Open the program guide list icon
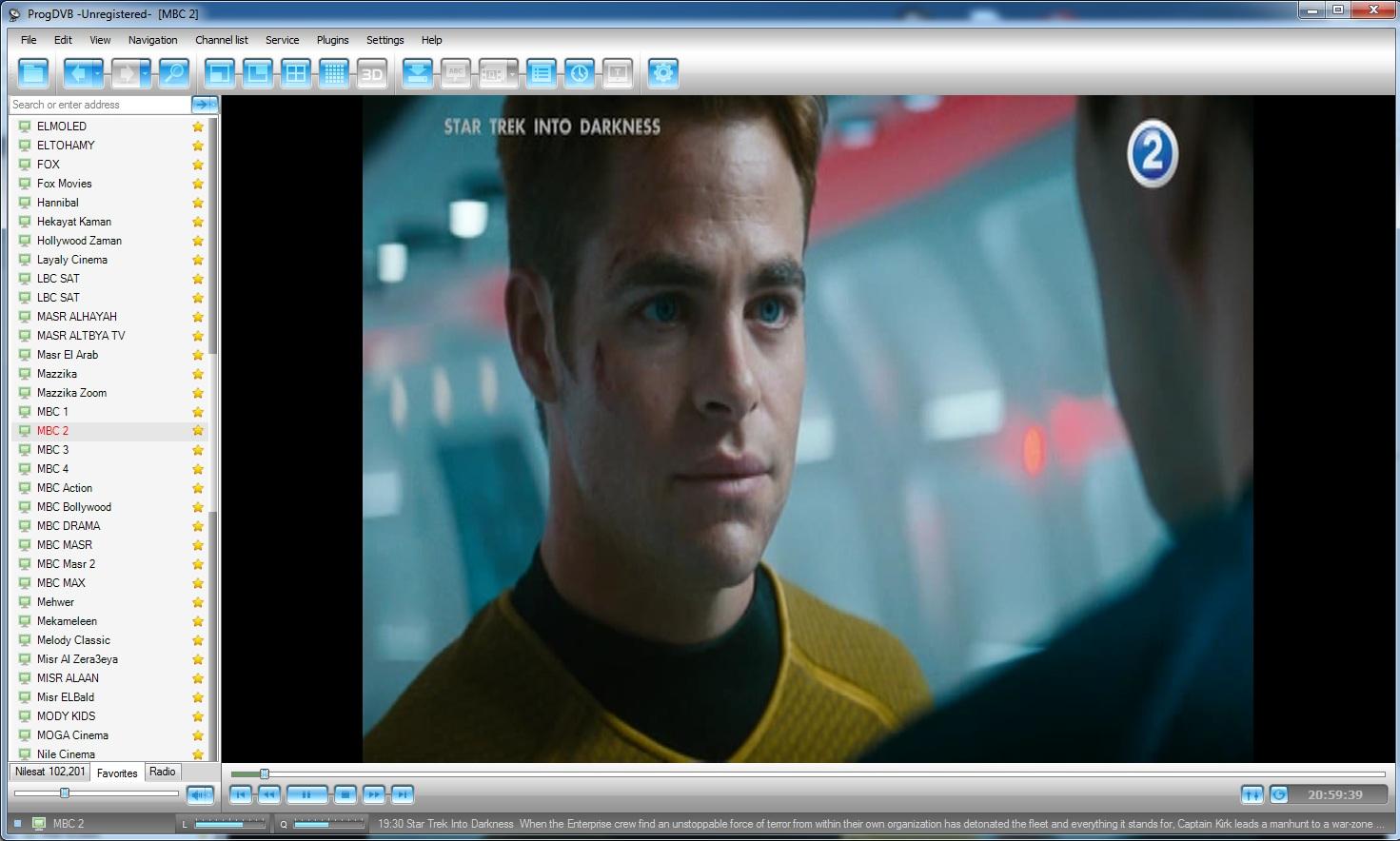1400x841 pixels. coord(542,73)
